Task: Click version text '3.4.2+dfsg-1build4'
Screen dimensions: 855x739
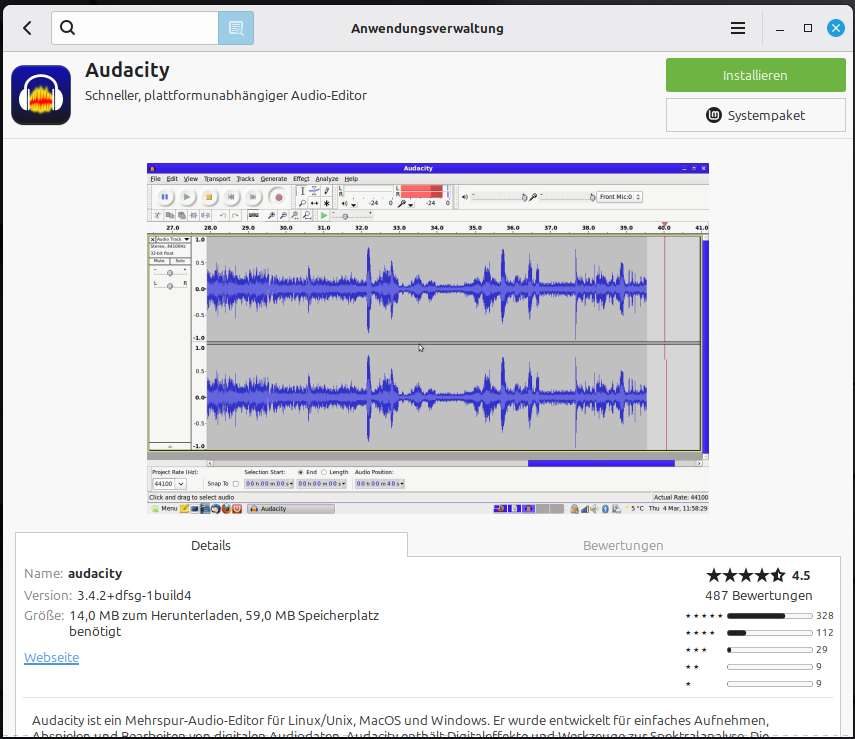Action: pos(134,595)
